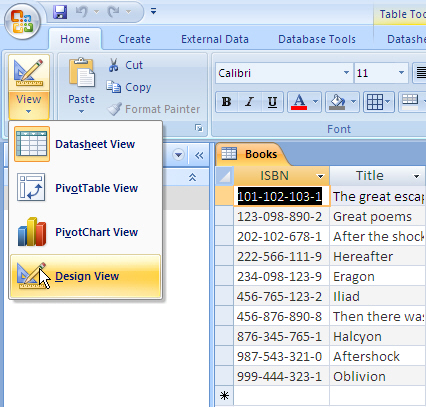
Task: Click the Paste clipboard icon
Action: coord(82,73)
